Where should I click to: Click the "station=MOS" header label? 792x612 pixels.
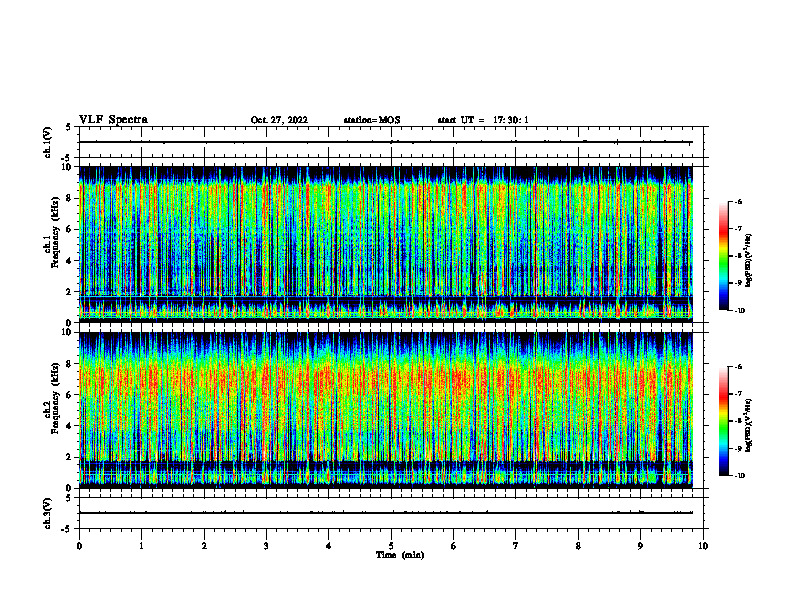[372, 120]
